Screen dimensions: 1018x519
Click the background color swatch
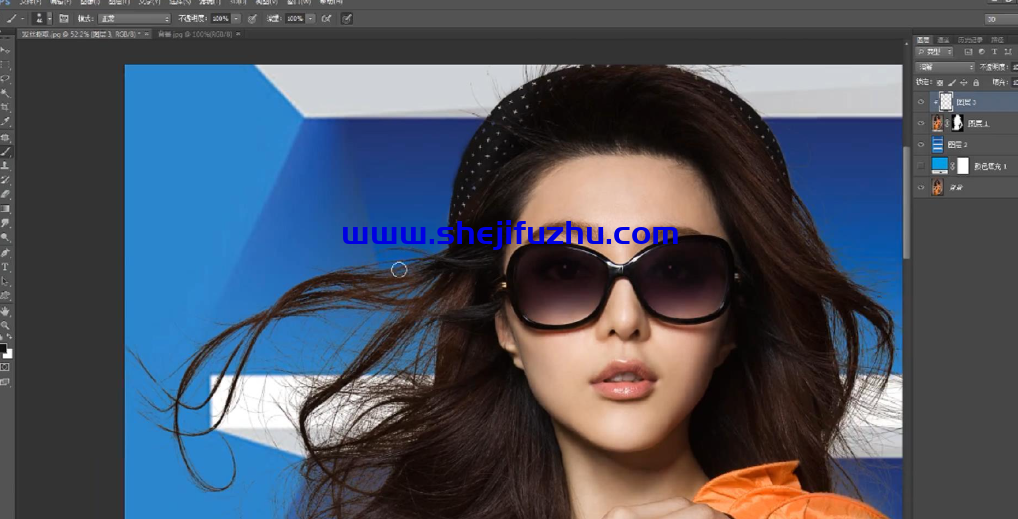coord(9,355)
